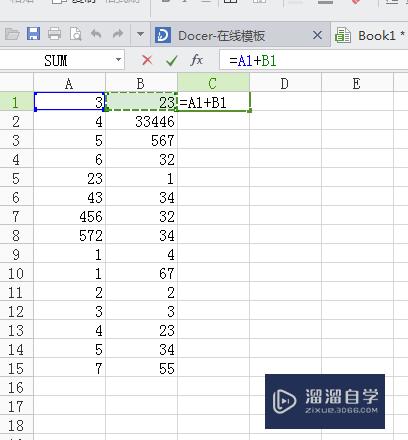Click cell A4 containing 6
The width and height of the screenshot is (408, 440).
pyautogui.click(x=69, y=158)
